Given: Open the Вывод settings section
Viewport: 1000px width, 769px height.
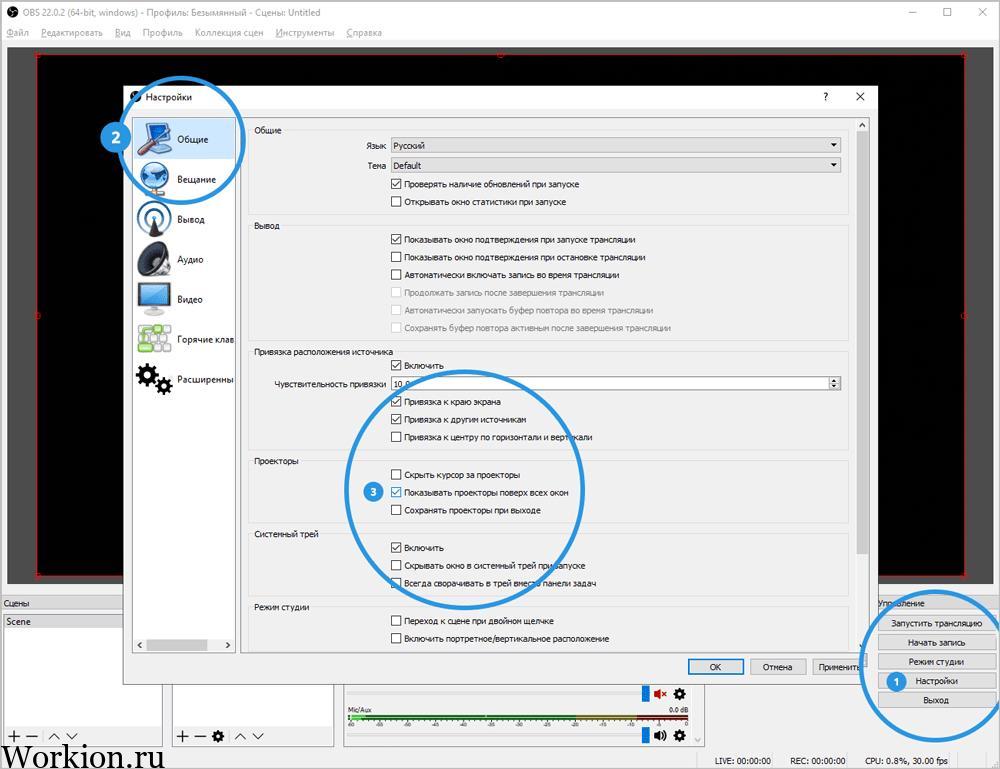Looking at the screenshot, I should pyautogui.click(x=184, y=219).
